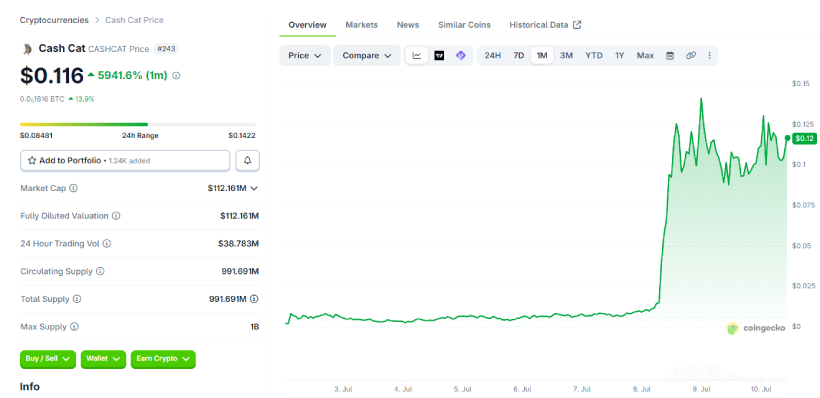Open the chart more options menu

[710, 55]
